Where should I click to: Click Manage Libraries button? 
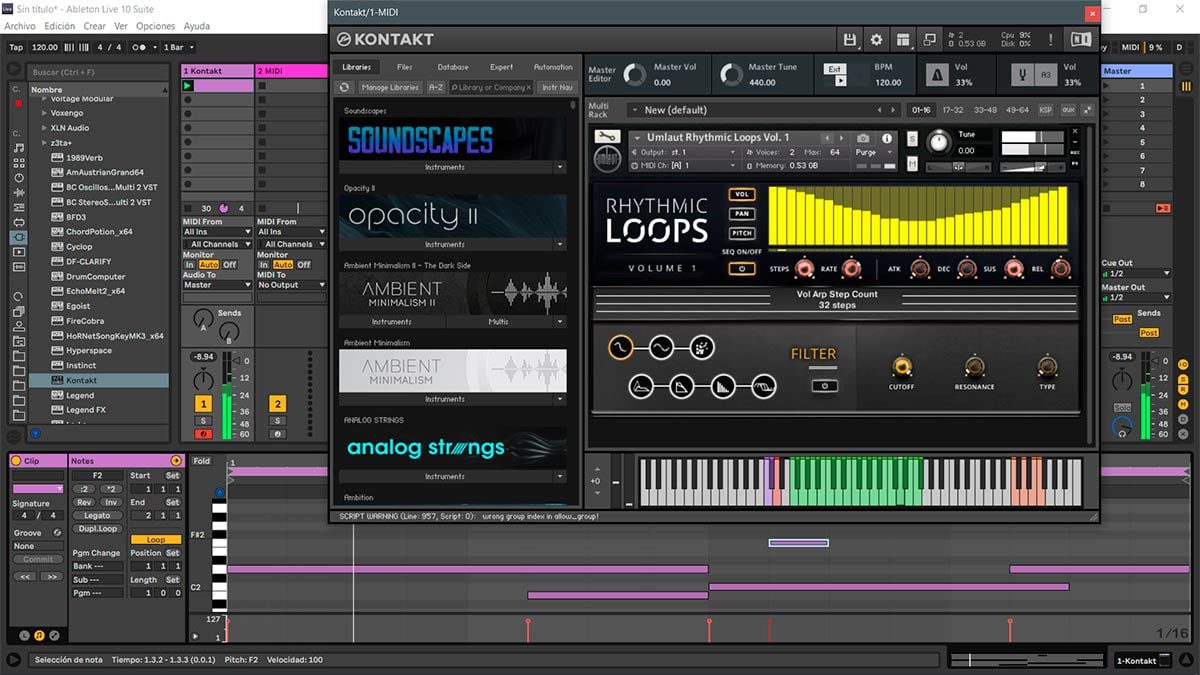coord(390,87)
